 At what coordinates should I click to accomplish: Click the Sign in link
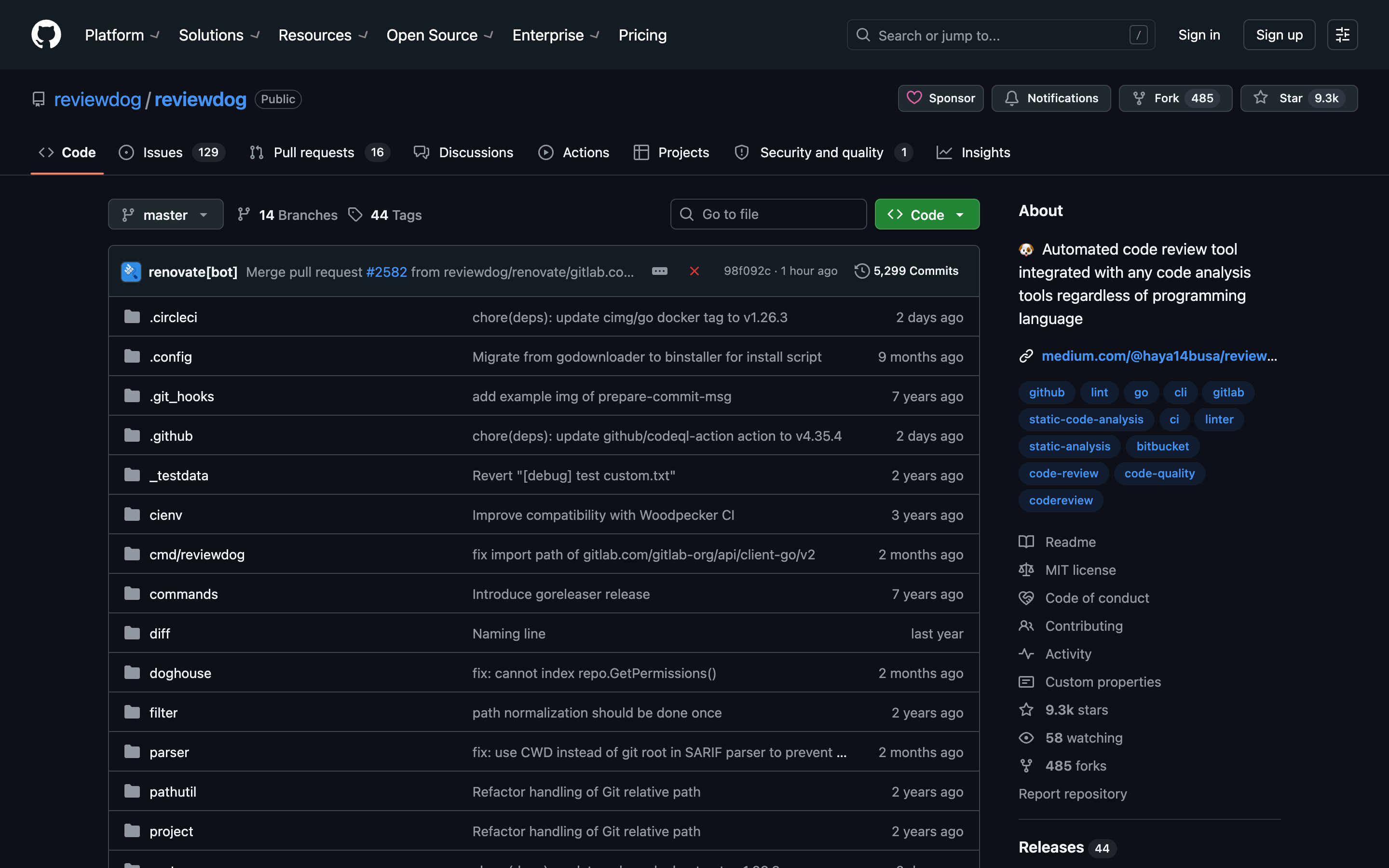pos(1199,35)
